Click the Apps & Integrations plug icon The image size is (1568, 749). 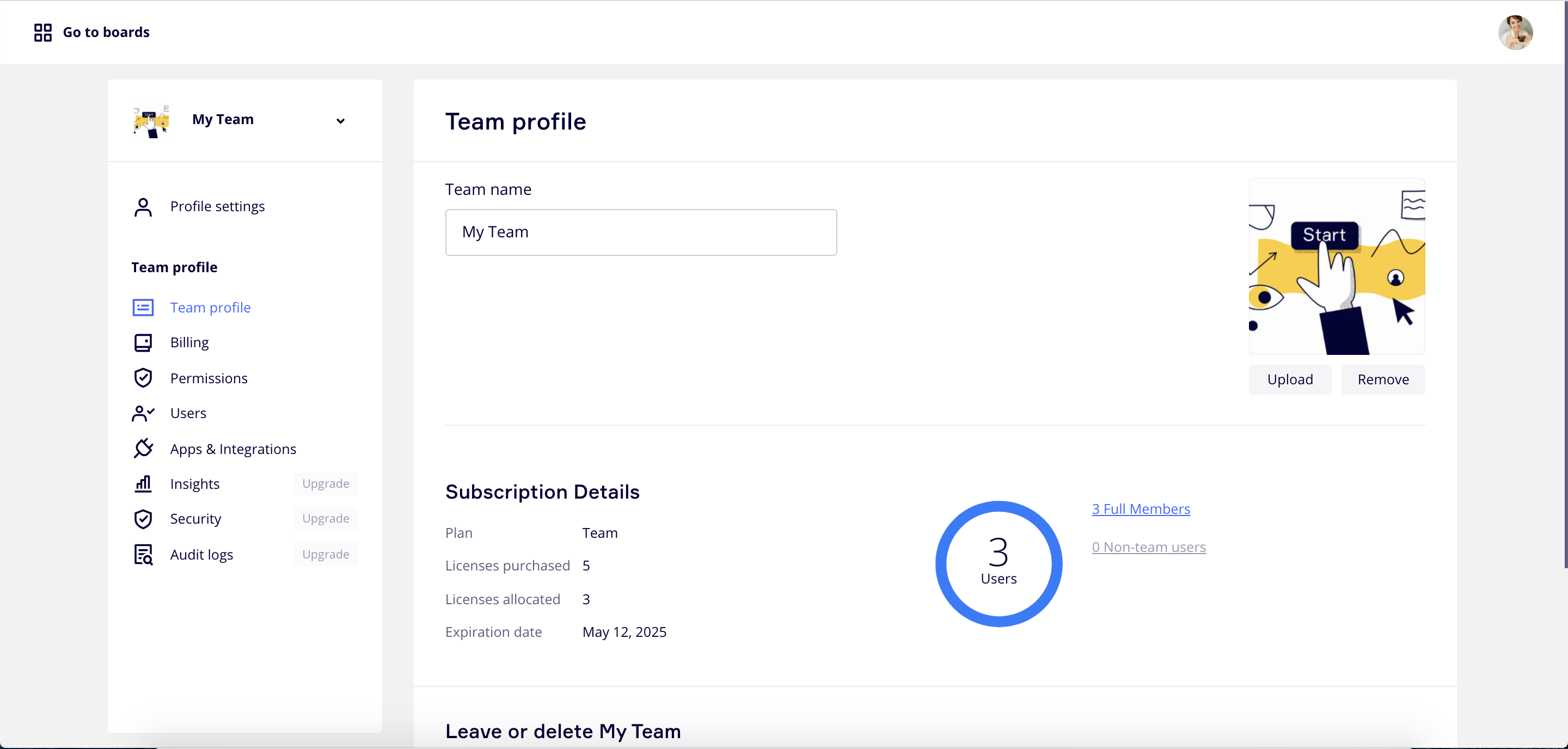[143, 449]
